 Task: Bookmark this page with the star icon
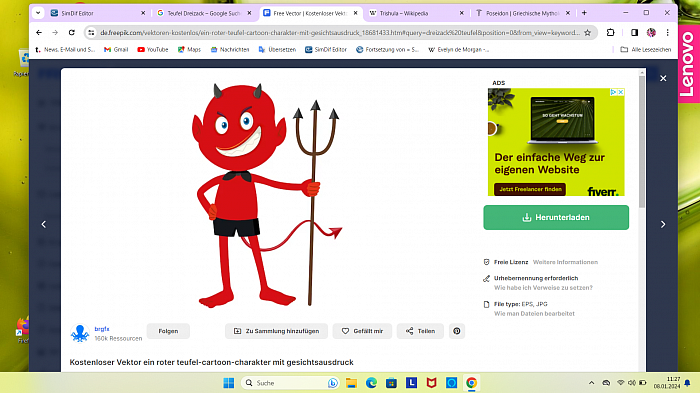(x=588, y=33)
